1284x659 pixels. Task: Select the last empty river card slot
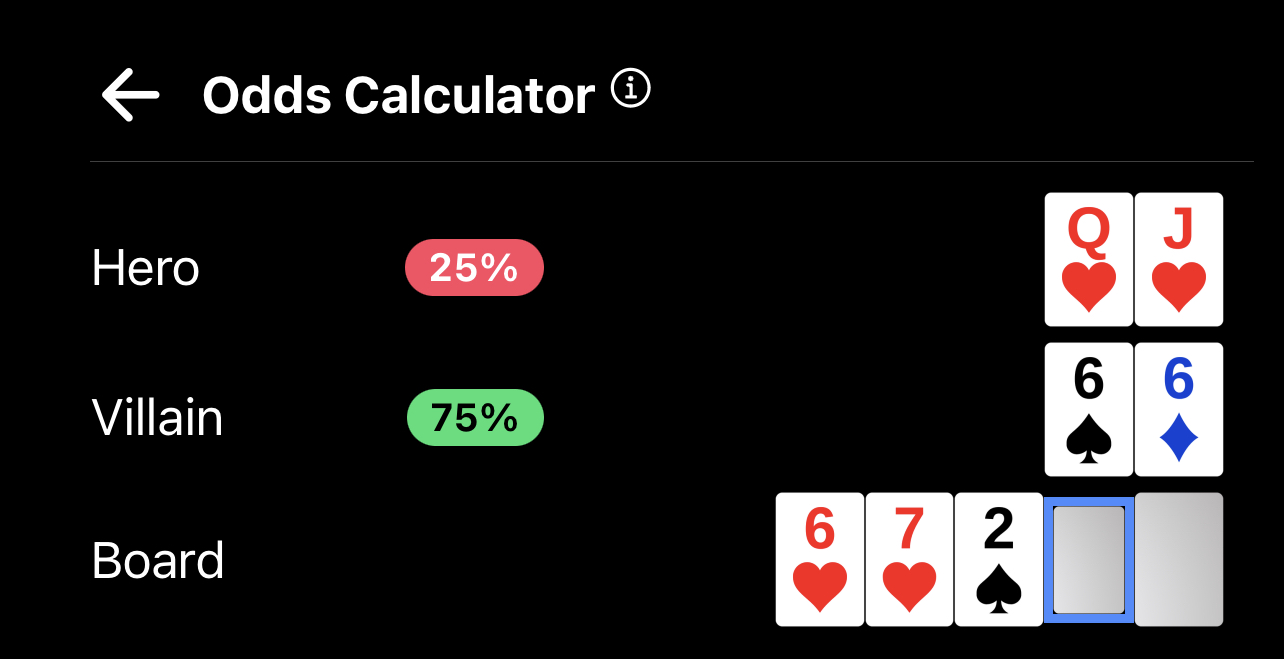point(1178,559)
